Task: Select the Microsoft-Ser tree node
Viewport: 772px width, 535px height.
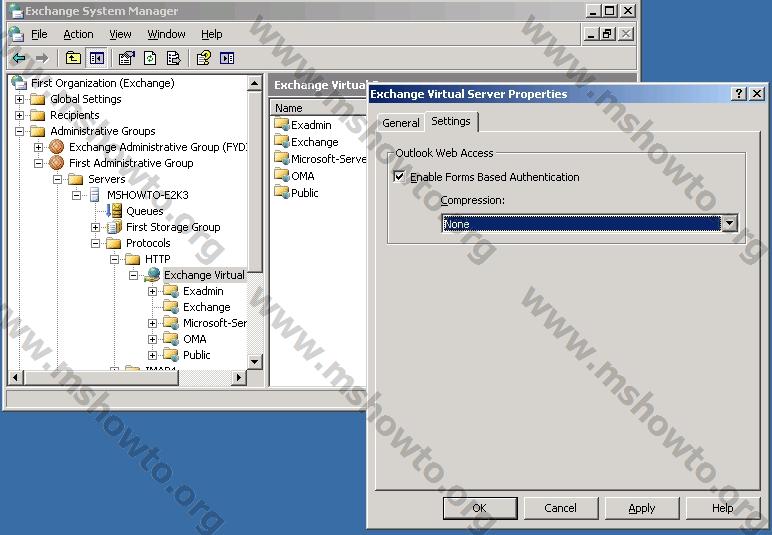Action: [215, 323]
